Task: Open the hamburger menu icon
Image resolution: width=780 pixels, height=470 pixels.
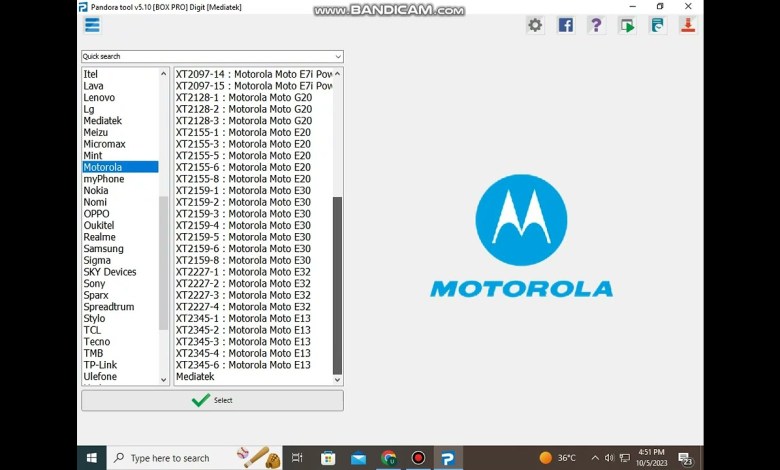Action: tap(93, 25)
